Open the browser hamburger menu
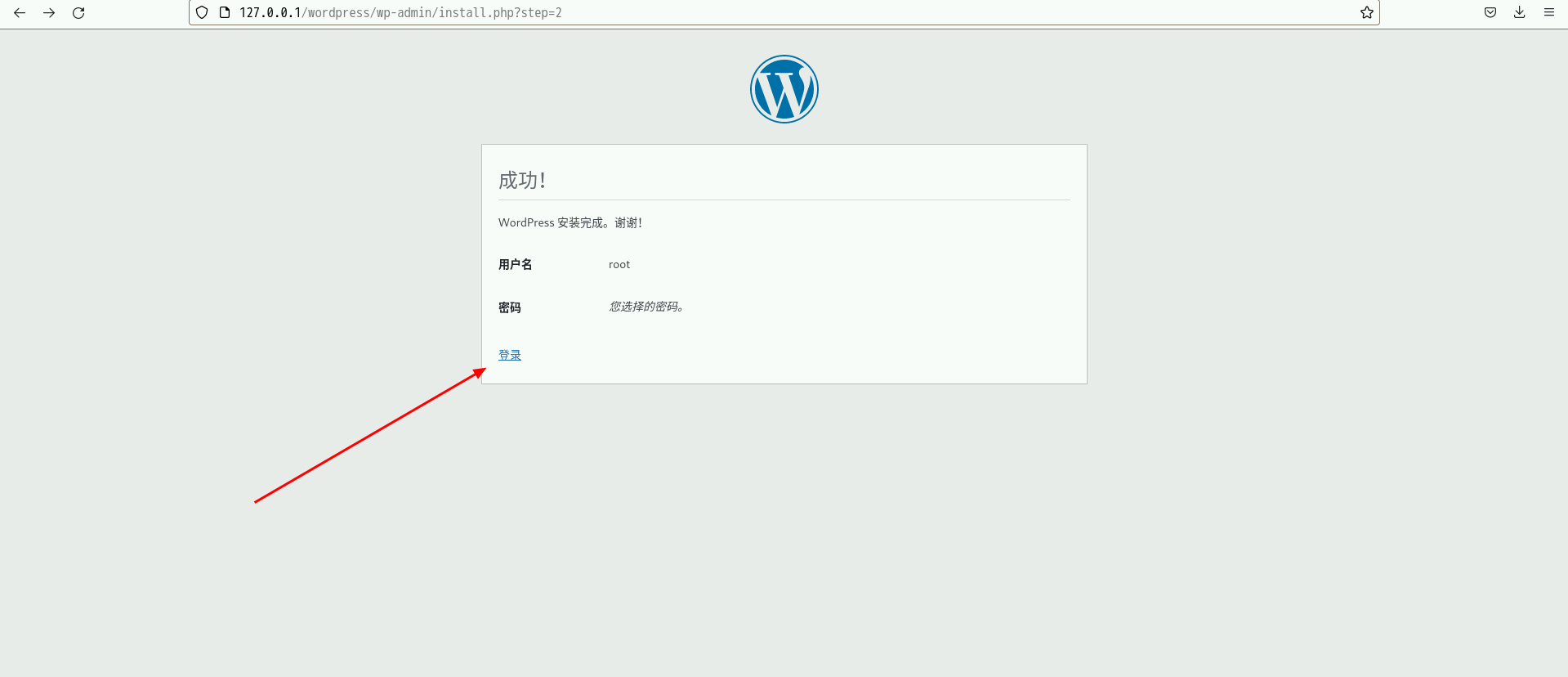Screen dimensions: 1568x677 coord(1549,12)
